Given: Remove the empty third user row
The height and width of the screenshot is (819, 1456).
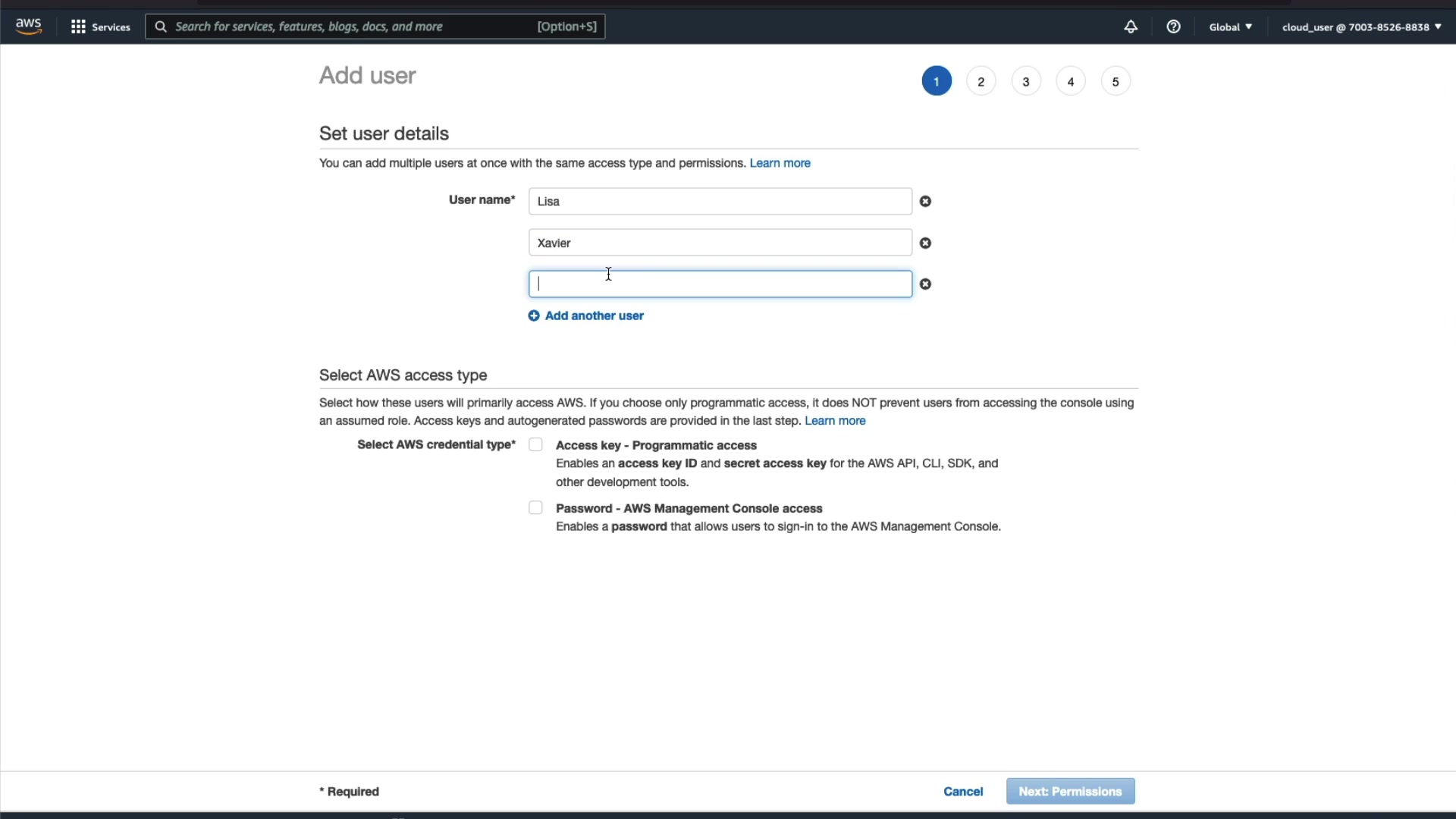Looking at the screenshot, I should pyautogui.click(x=925, y=284).
